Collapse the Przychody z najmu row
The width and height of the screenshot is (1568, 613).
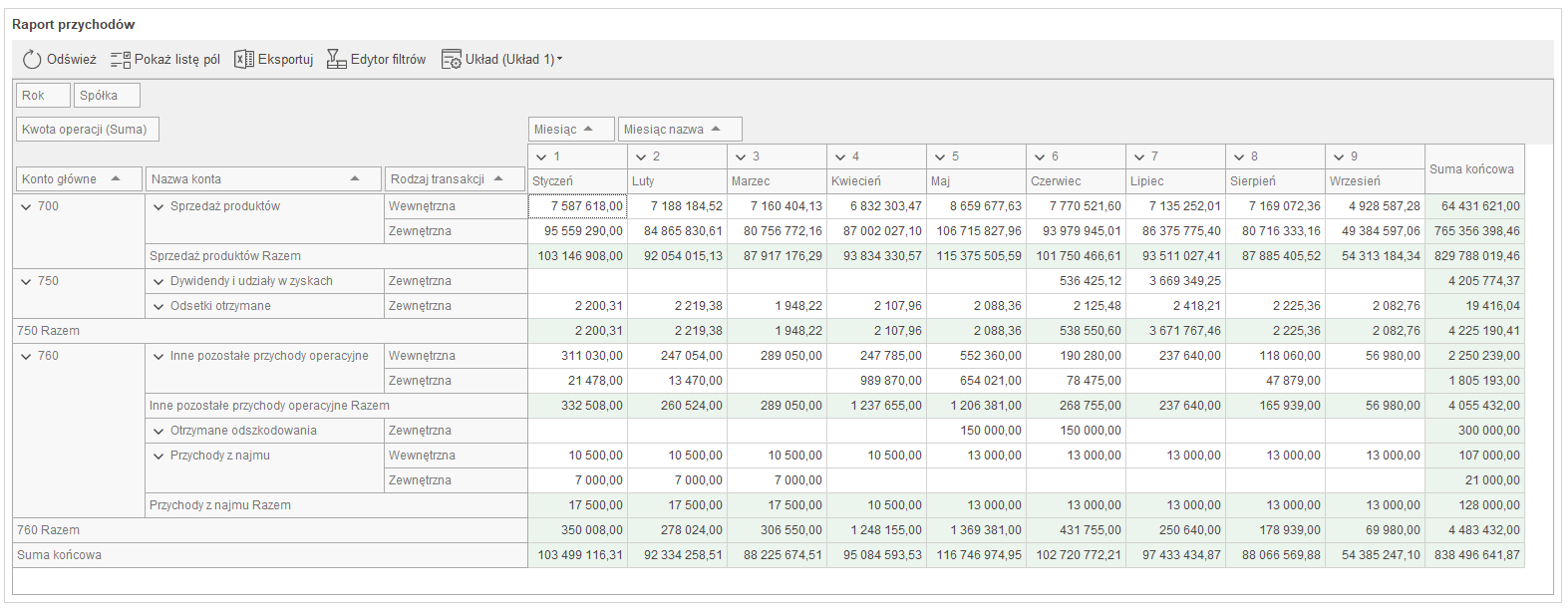point(158,456)
